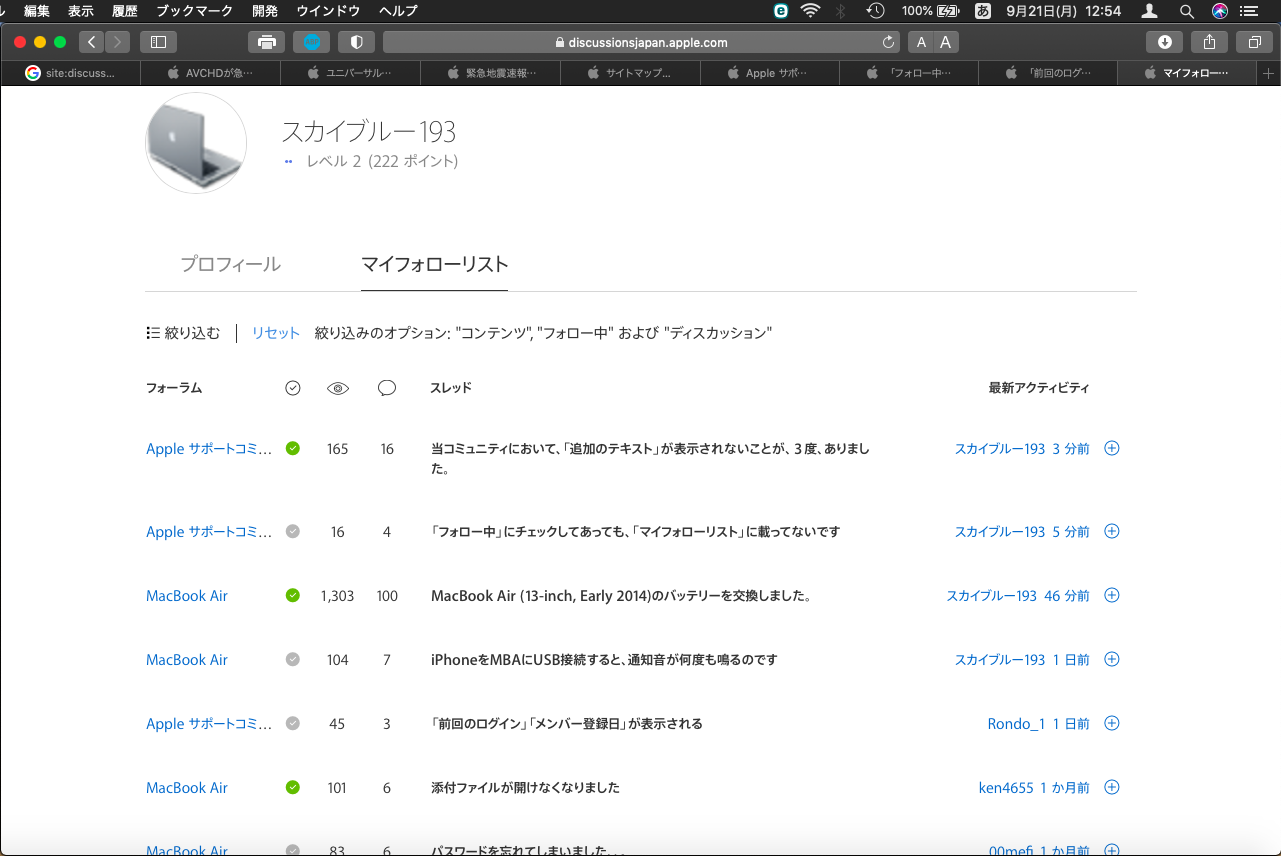Open thread 添付ファイルが開けなくなりました
This screenshot has height=856, width=1281.
tap(525, 787)
